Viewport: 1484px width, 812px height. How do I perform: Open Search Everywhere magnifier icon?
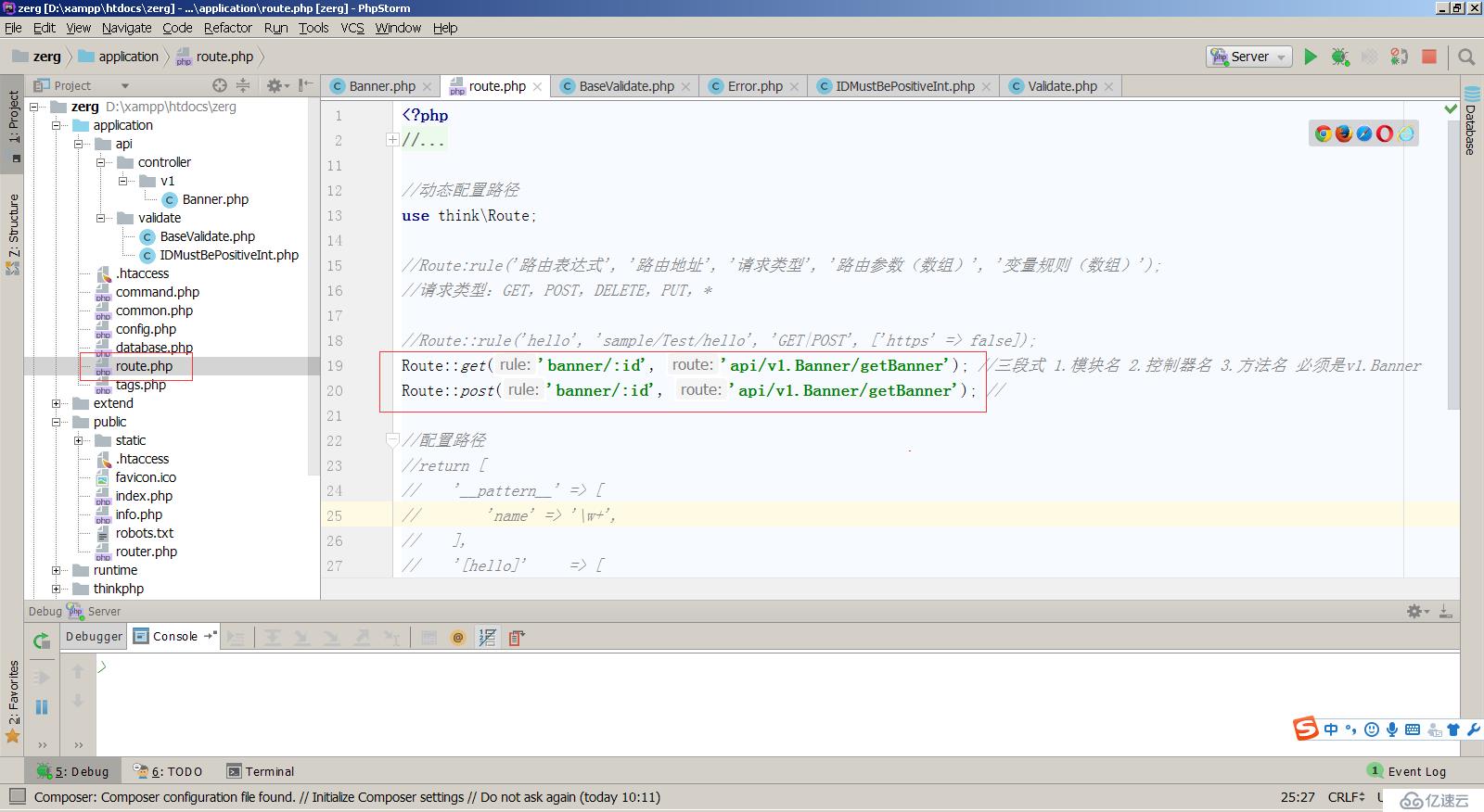pos(1466,57)
